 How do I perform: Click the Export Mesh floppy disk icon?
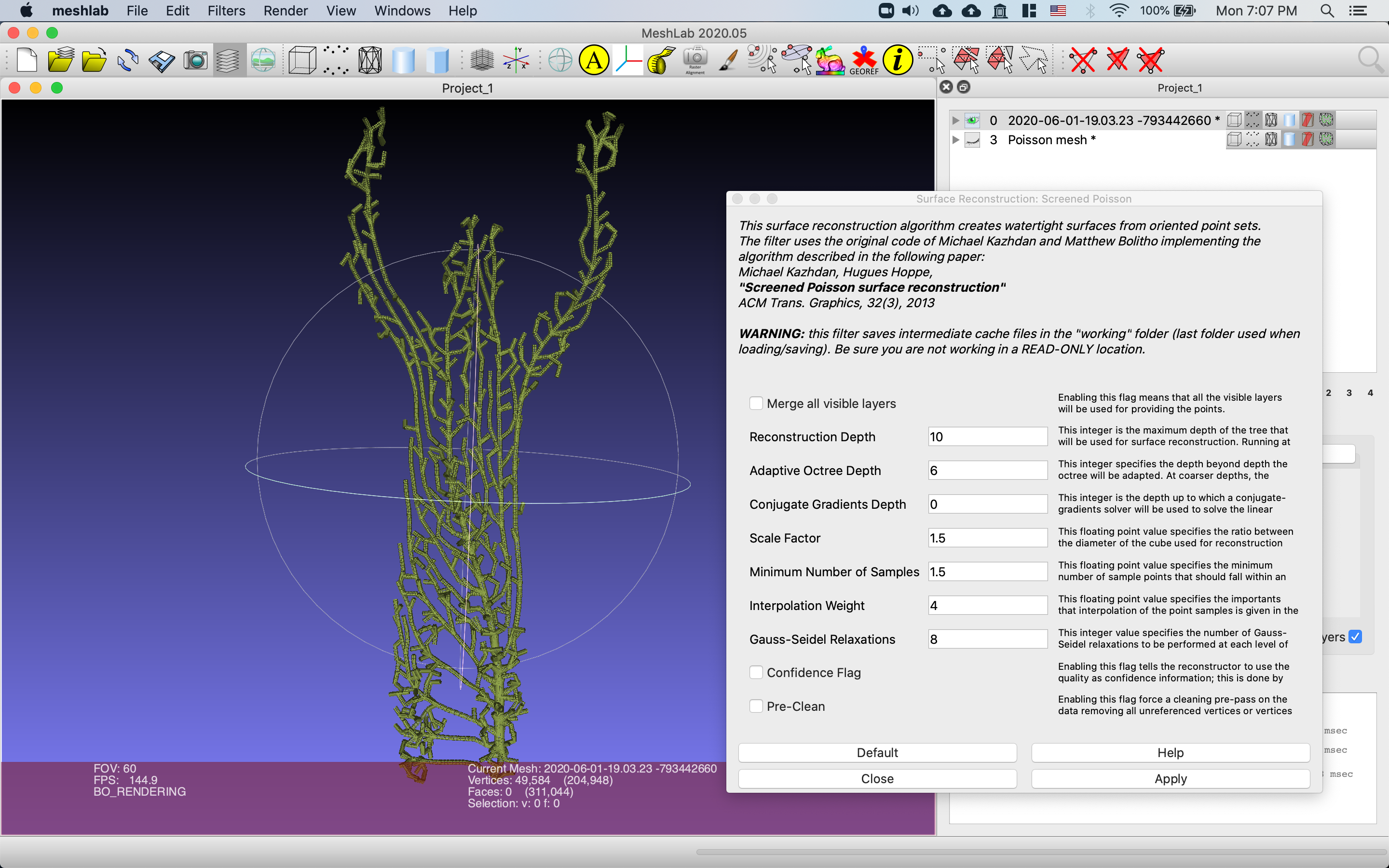[161, 60]
